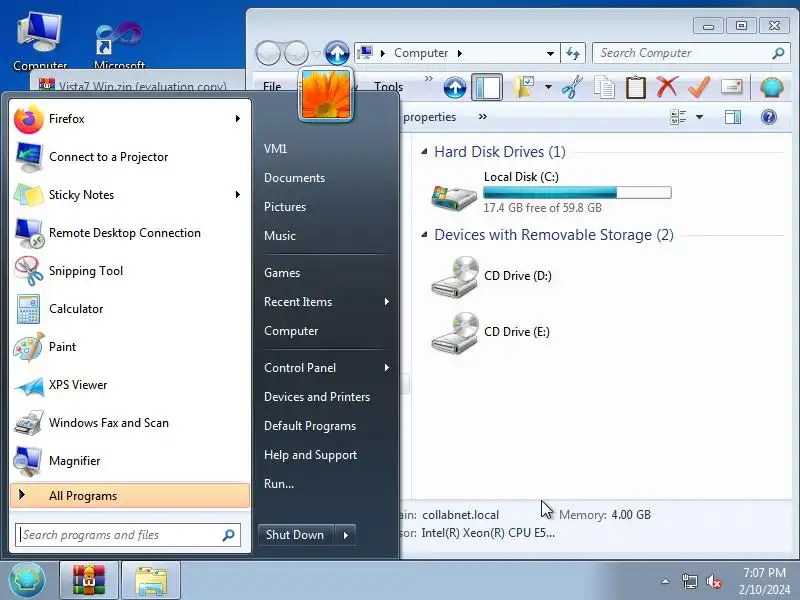Switch to WinRAR on the taskbar
800x600 pixels.
coord(89,581)
